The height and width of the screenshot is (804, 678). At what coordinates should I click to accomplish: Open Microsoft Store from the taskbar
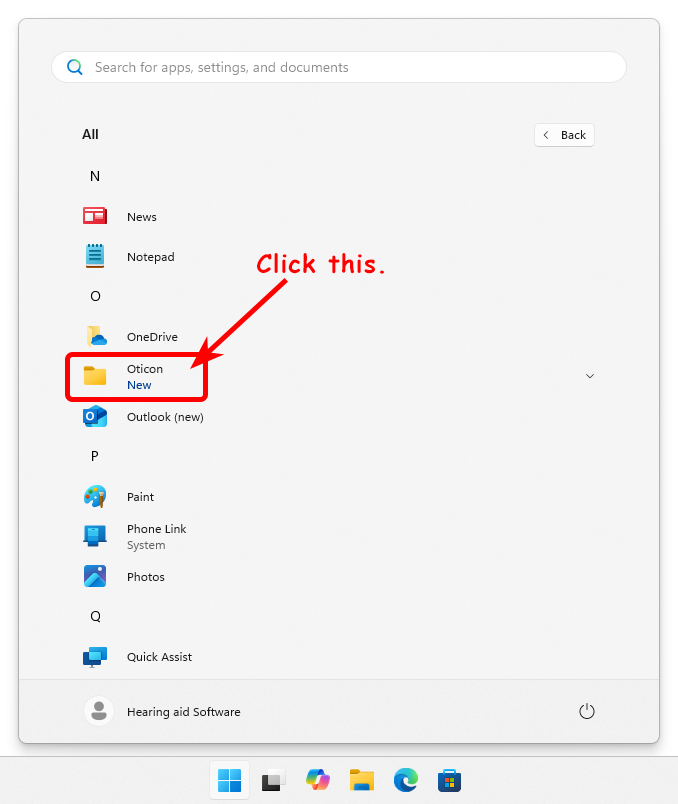click(449, 780)
